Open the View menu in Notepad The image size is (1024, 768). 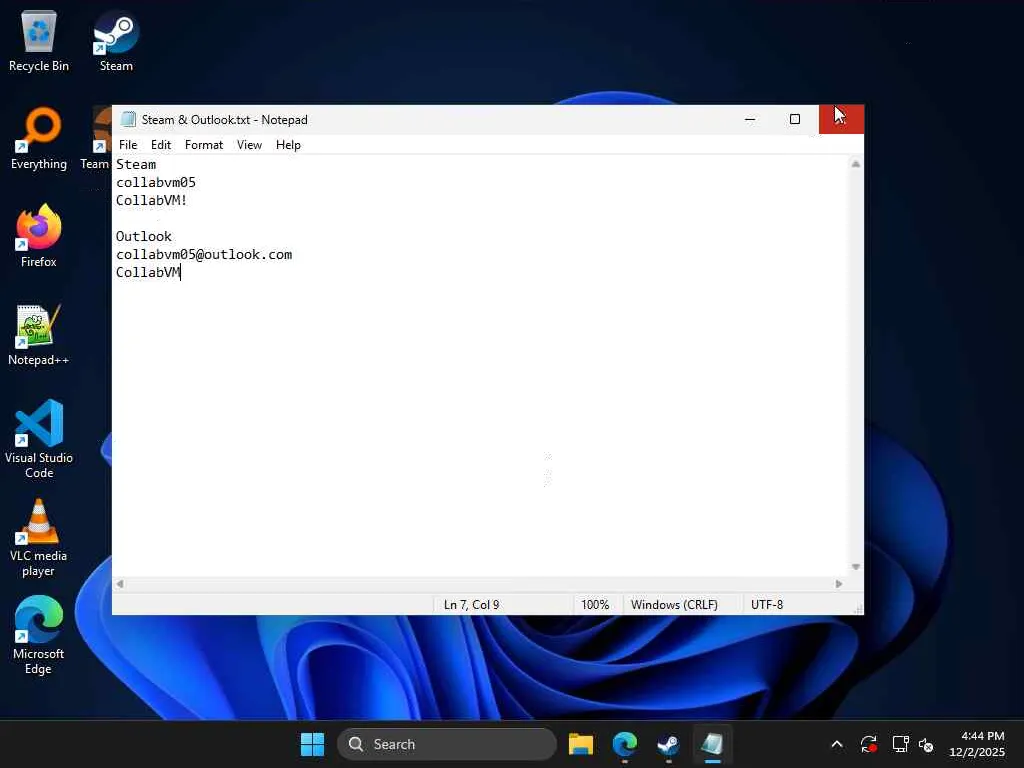[x=249, y=145]
